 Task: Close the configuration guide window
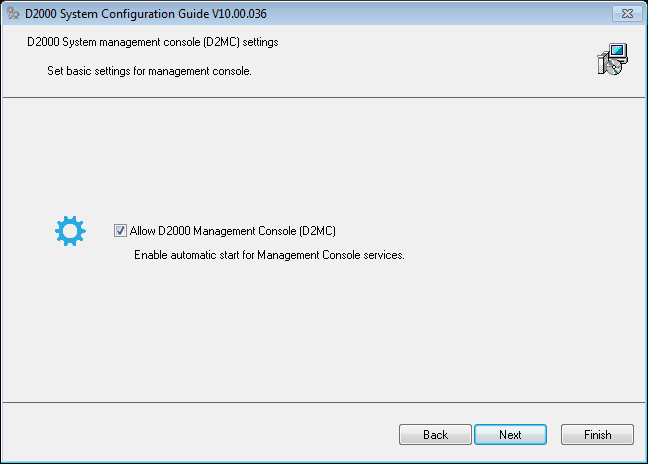coord(625,13)
